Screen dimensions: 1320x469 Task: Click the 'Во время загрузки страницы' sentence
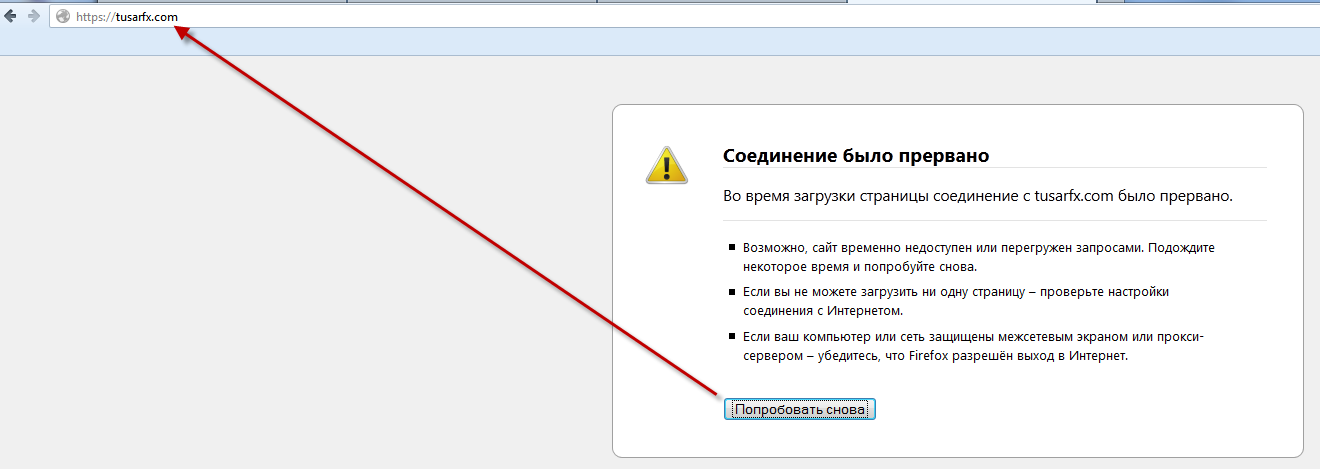coord(978,195)
